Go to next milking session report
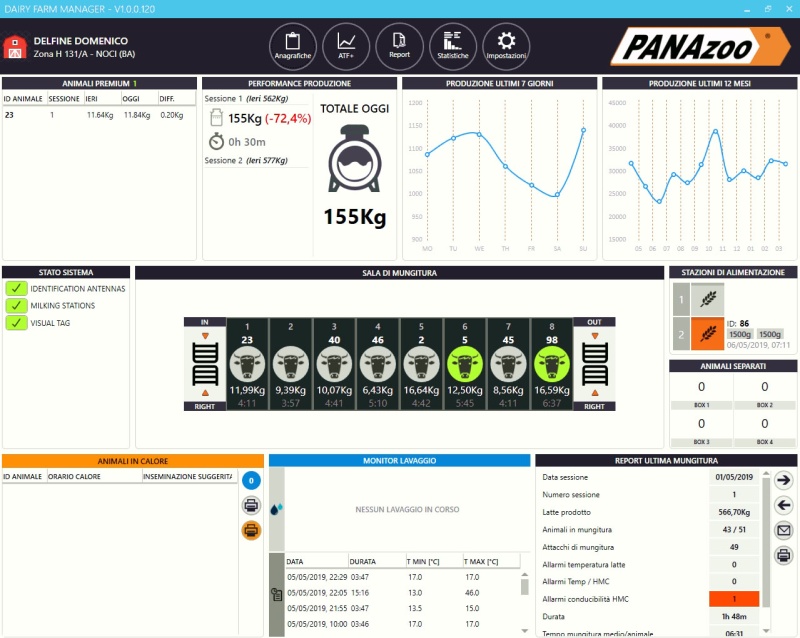This screenshot has height=638, width=800. [x=784, y=480]
